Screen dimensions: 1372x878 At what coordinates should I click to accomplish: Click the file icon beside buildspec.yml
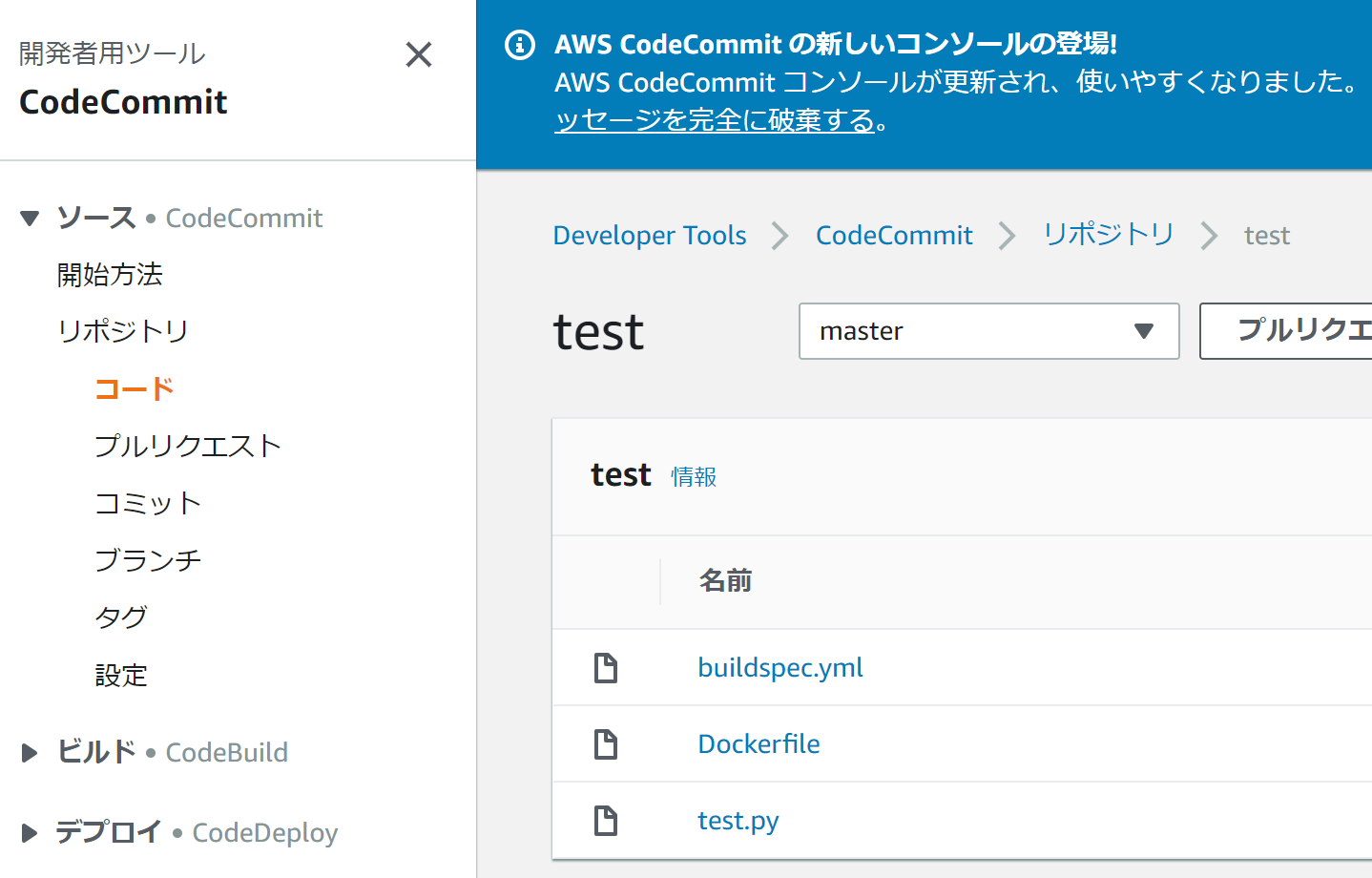click(607, 667)
